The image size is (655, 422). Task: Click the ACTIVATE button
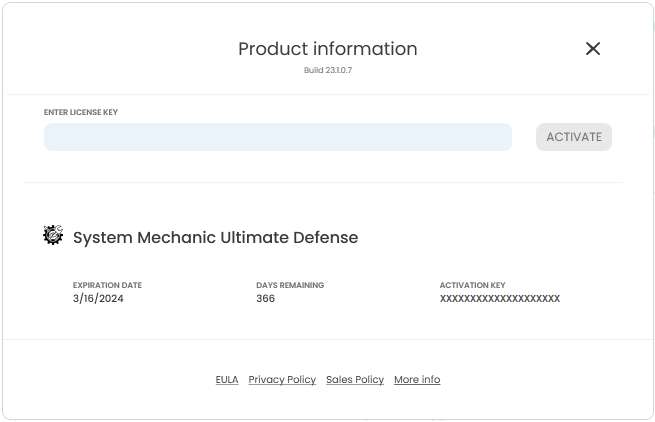574,137
